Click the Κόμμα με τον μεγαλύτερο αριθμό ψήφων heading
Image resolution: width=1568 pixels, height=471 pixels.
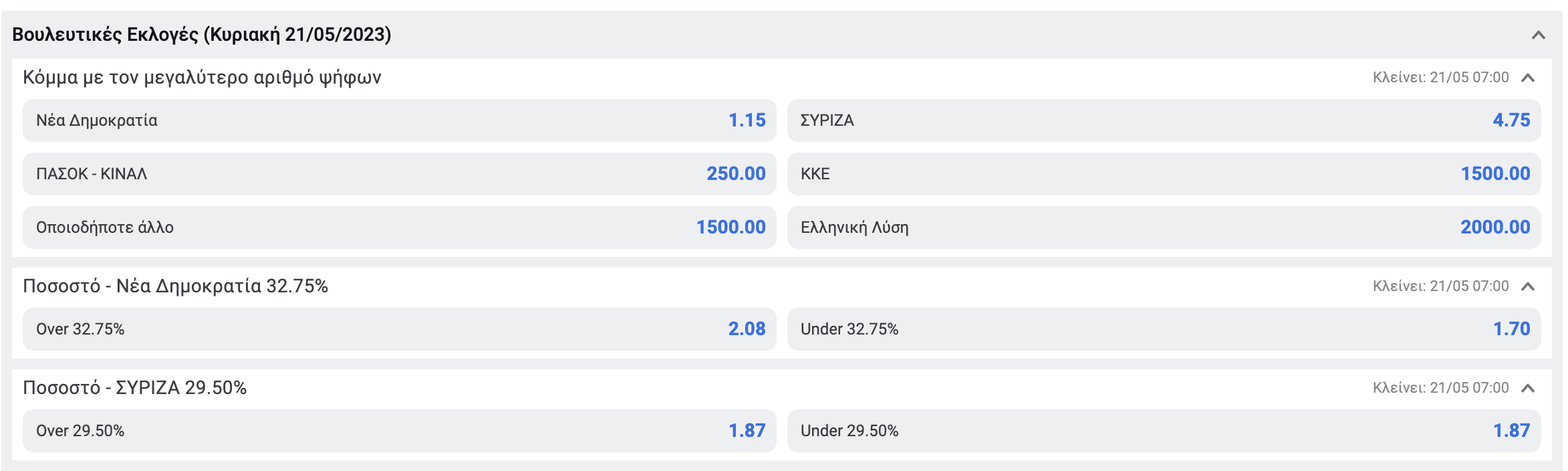click(x=202, y=78)
